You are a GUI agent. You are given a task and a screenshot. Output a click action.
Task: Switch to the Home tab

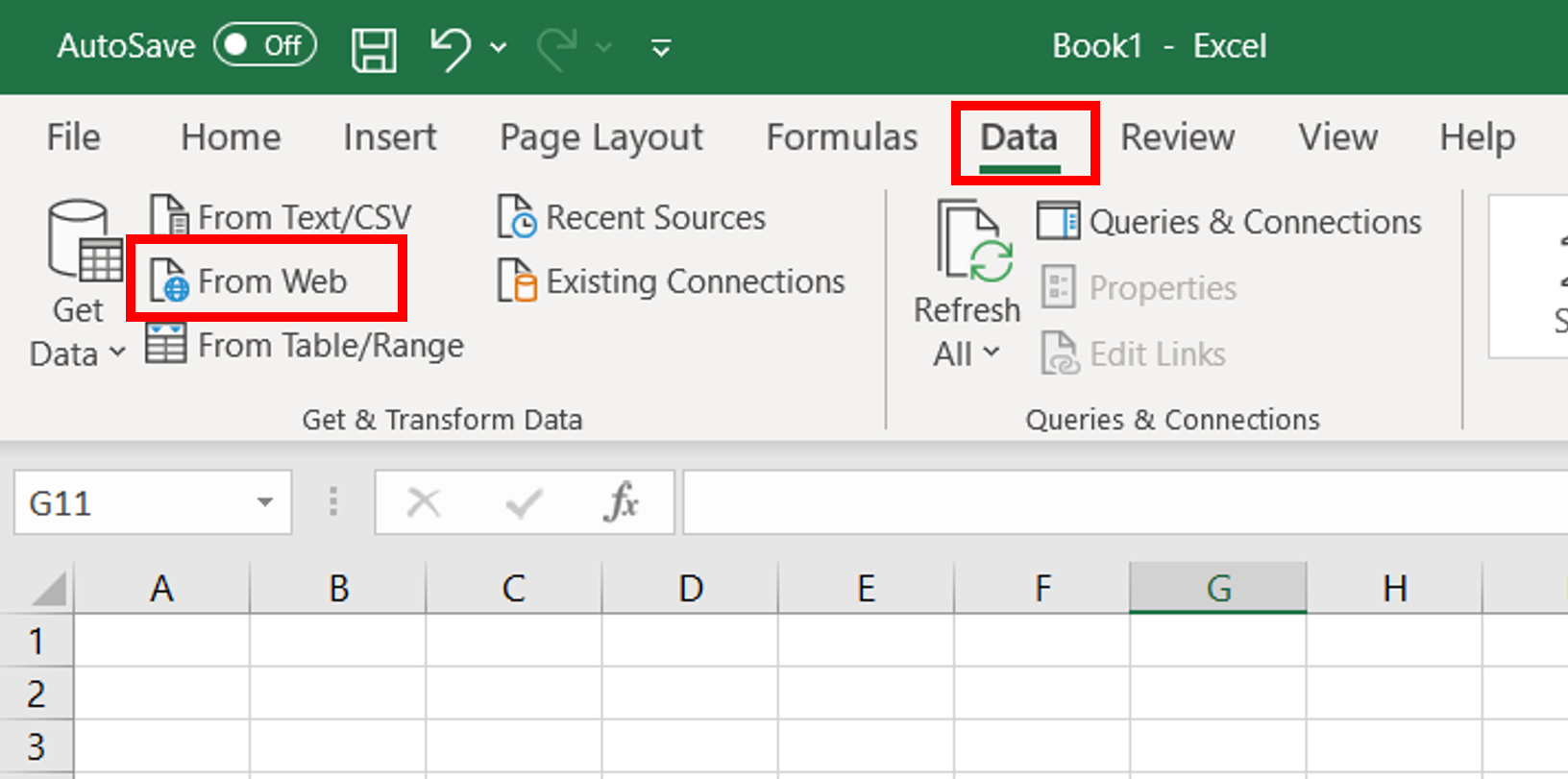point(231,137)
